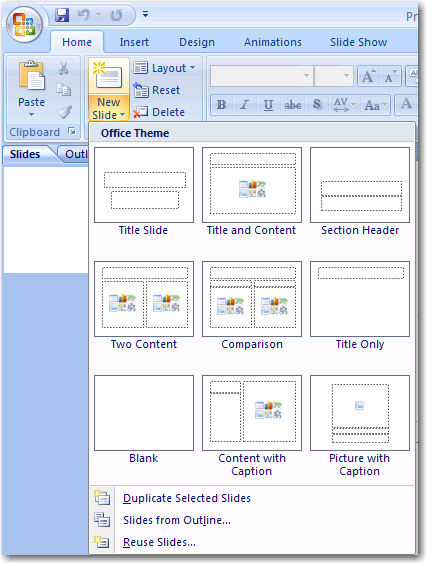Click the font name input box

261,76
